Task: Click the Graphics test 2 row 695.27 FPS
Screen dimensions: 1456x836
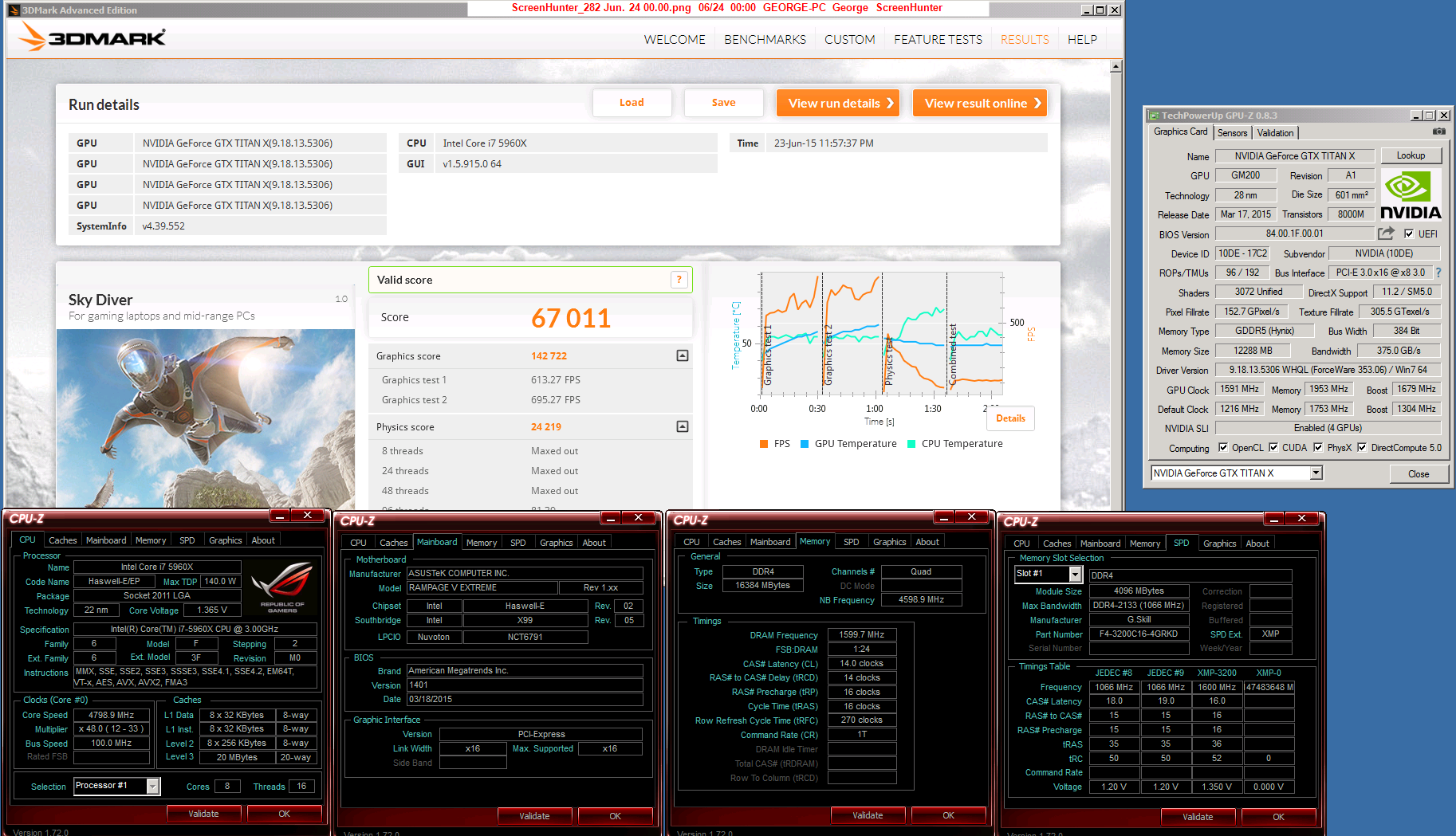Action: 529,400
